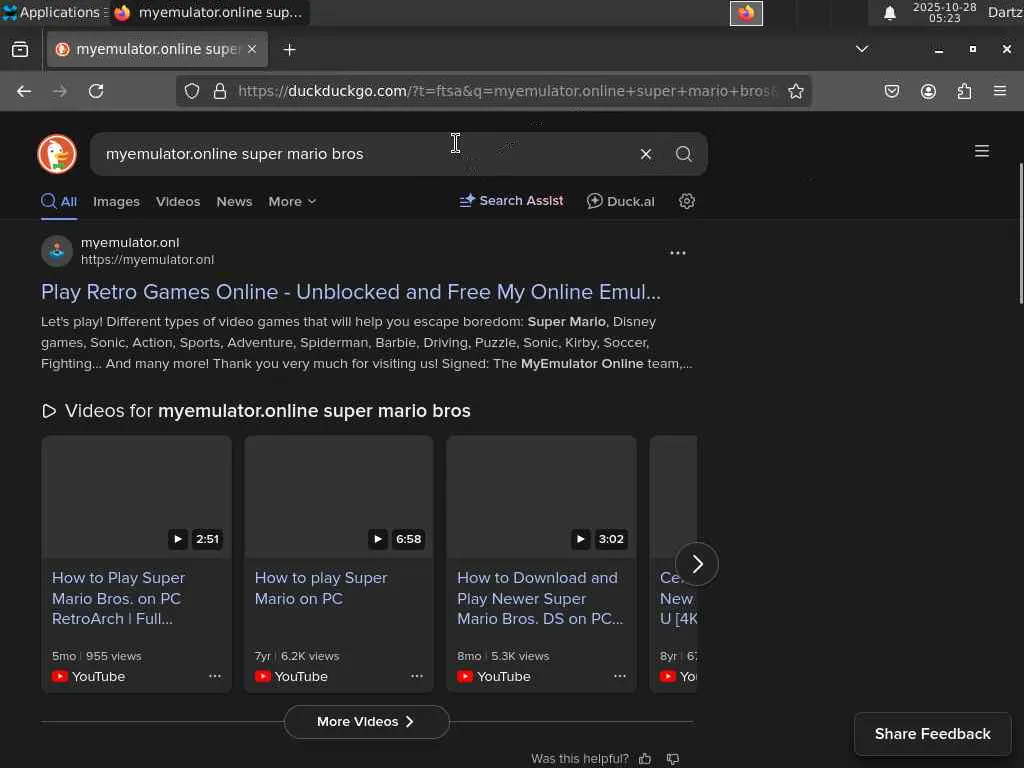The height and width of the screenshot is (768, 1024).
Task: Open Search Assist
Action: click(511, 201)
